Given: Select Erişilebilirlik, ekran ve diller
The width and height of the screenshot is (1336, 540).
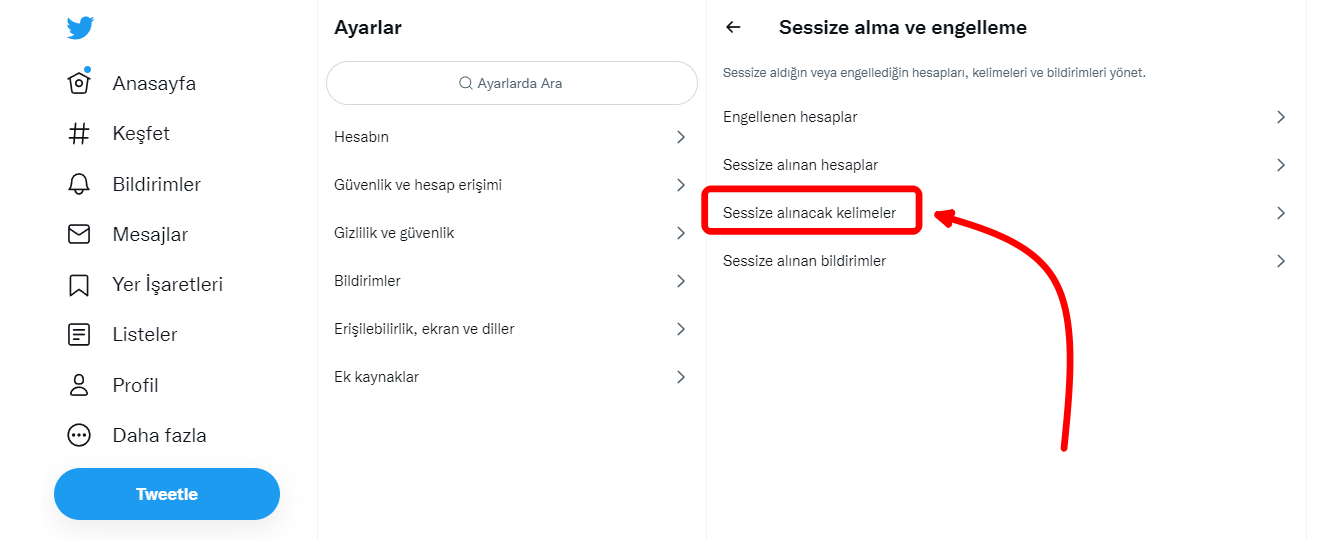Looking at the screenshot, I should pyautogui.click(x=424, y=329).
